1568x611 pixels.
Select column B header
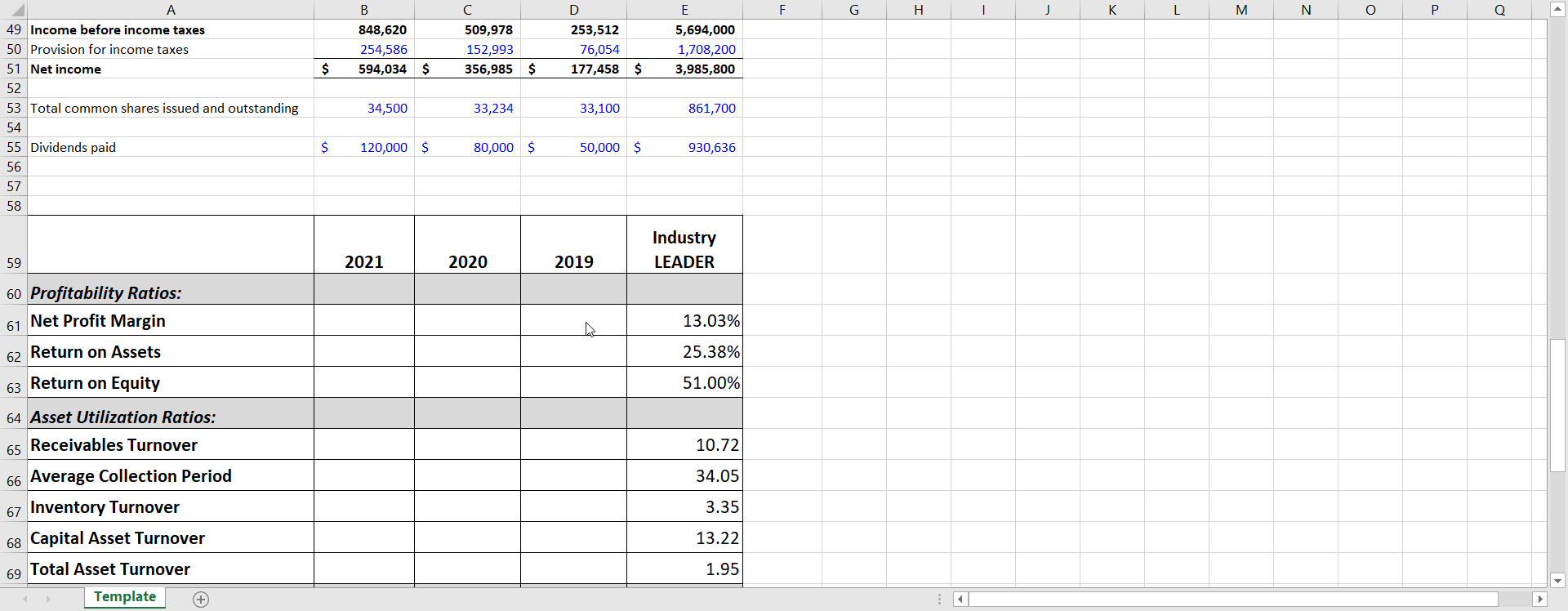364,10
